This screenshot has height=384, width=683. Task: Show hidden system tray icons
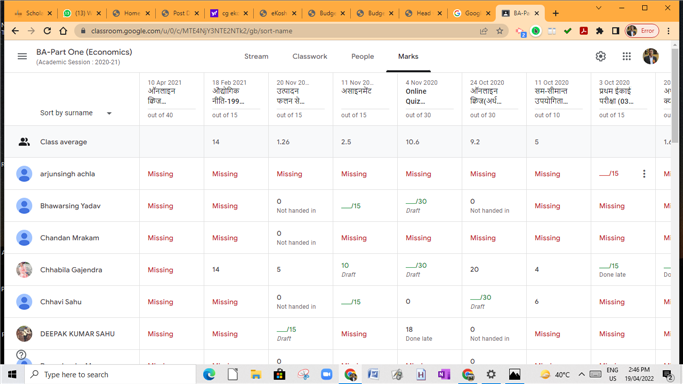(582, 374)
